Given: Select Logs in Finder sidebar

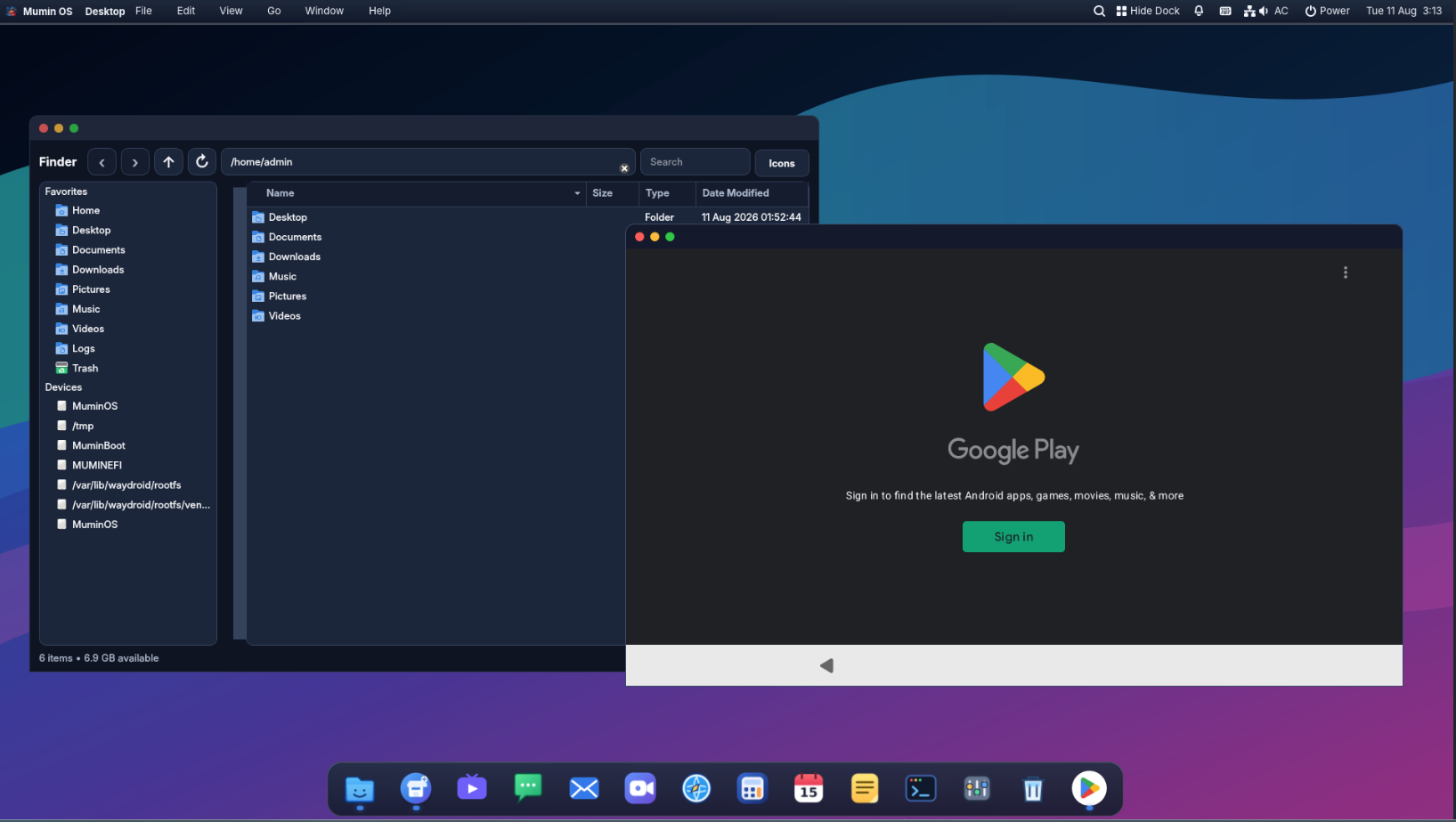Looking at the screenshot, I should pos(83,349).
